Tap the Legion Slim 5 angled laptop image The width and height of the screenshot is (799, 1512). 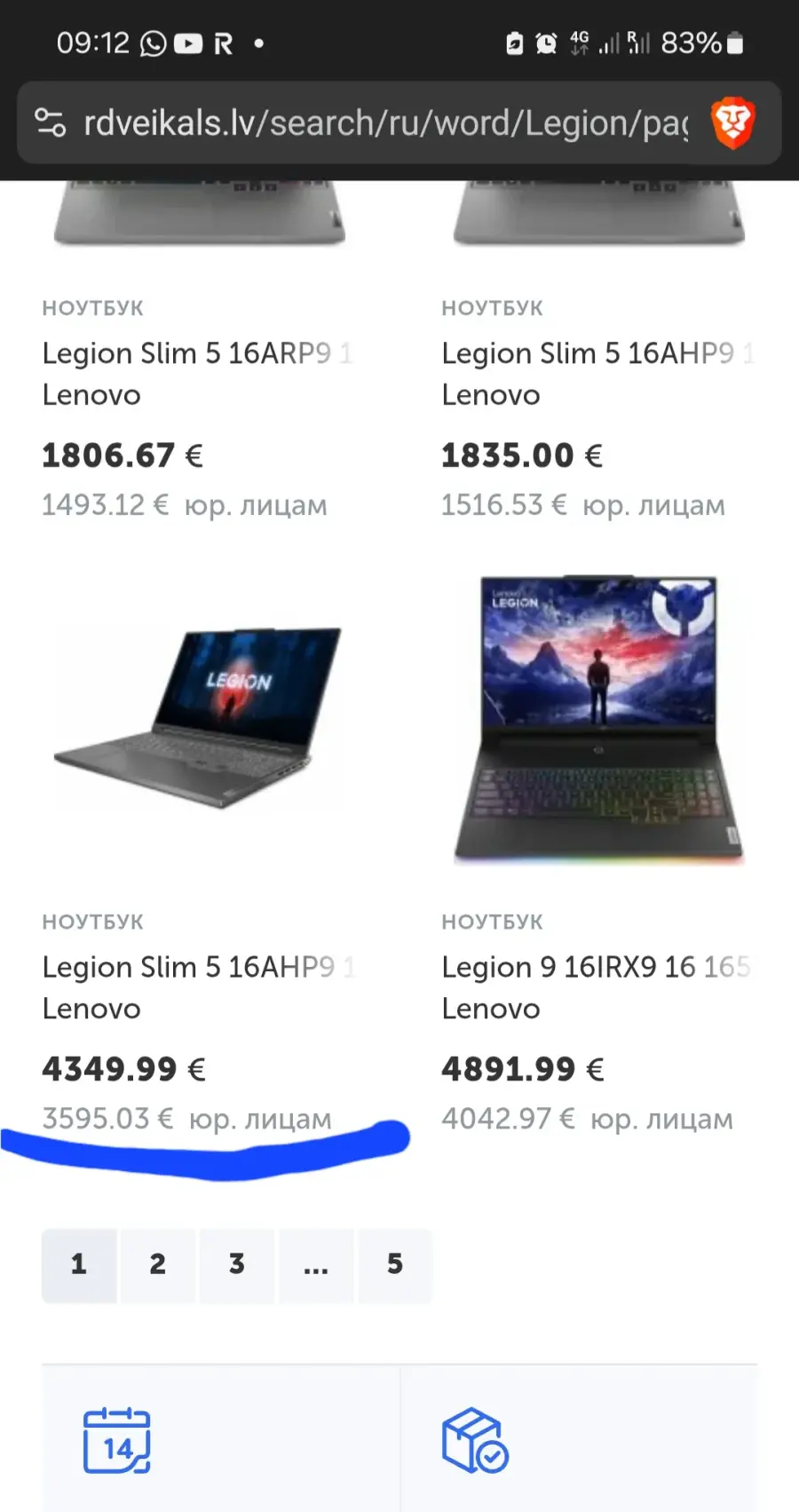(x=200, y=717)
